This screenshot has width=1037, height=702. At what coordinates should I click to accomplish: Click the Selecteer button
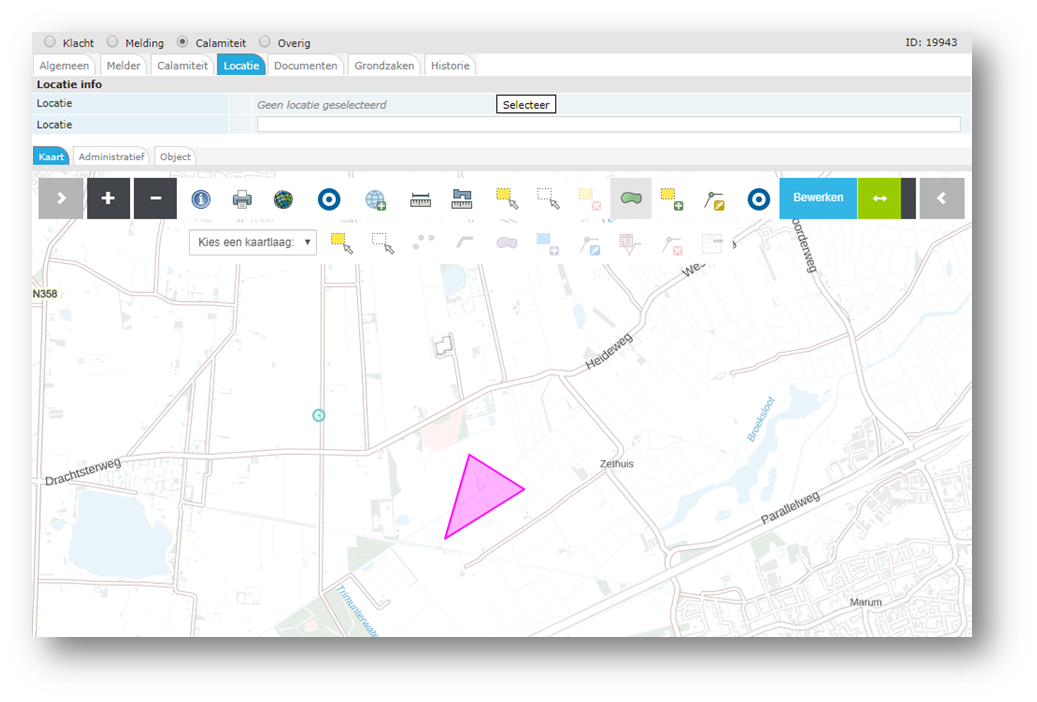coord(526,105)
